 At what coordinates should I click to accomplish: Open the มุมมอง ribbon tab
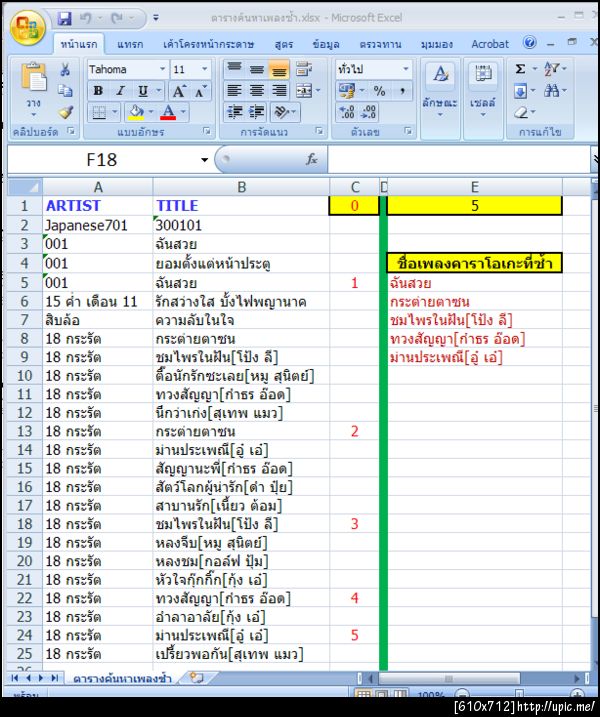(x=437, y=44)
